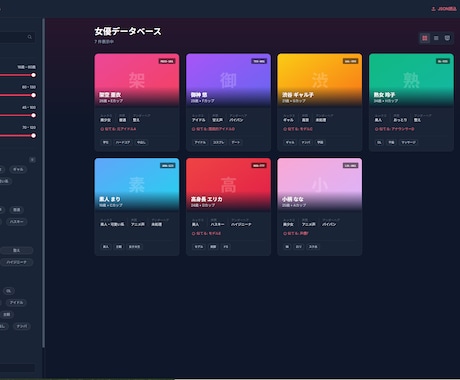This screenshot has width=460, height=380.
Task: Click the similar-to link on 渋谷 ギャル子 card
Action: click(298, 129)
